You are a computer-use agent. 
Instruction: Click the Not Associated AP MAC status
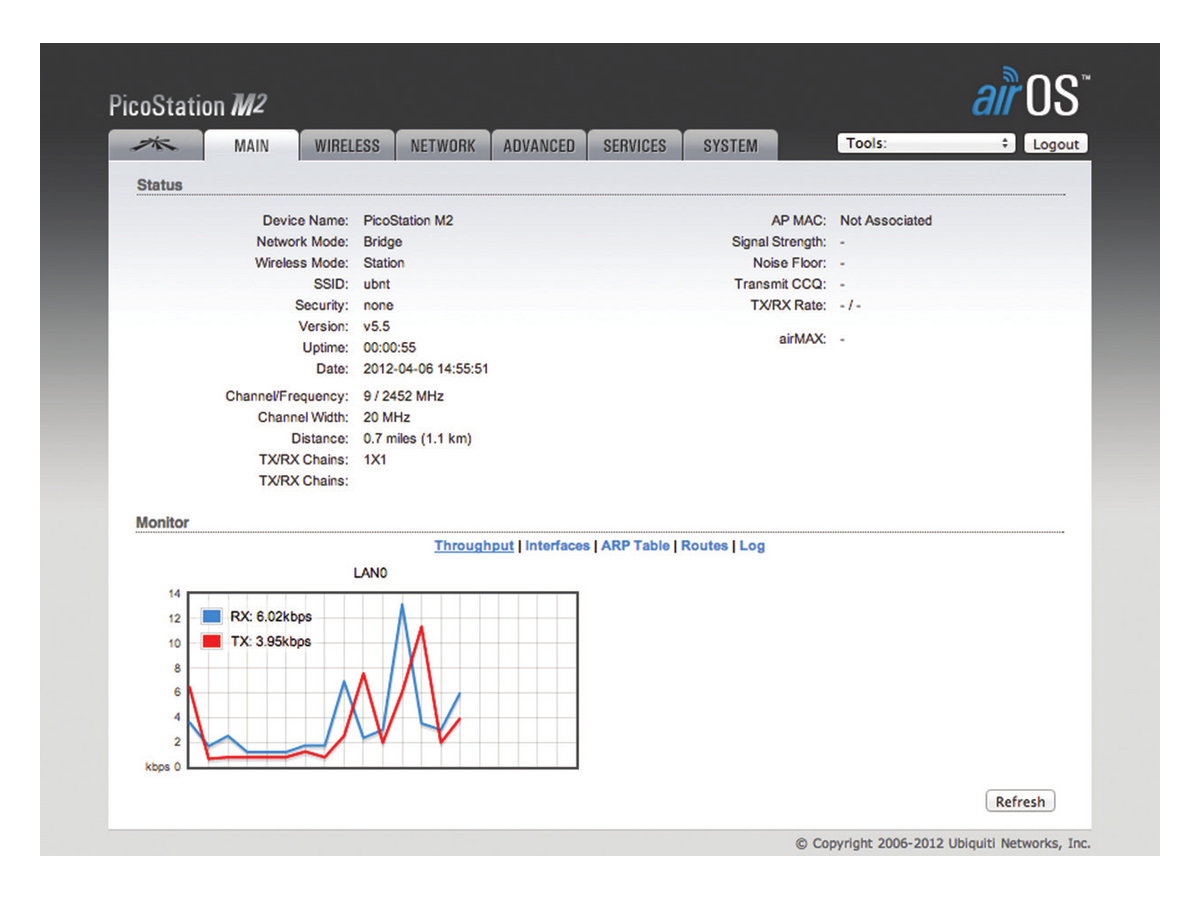pos(886,220)
